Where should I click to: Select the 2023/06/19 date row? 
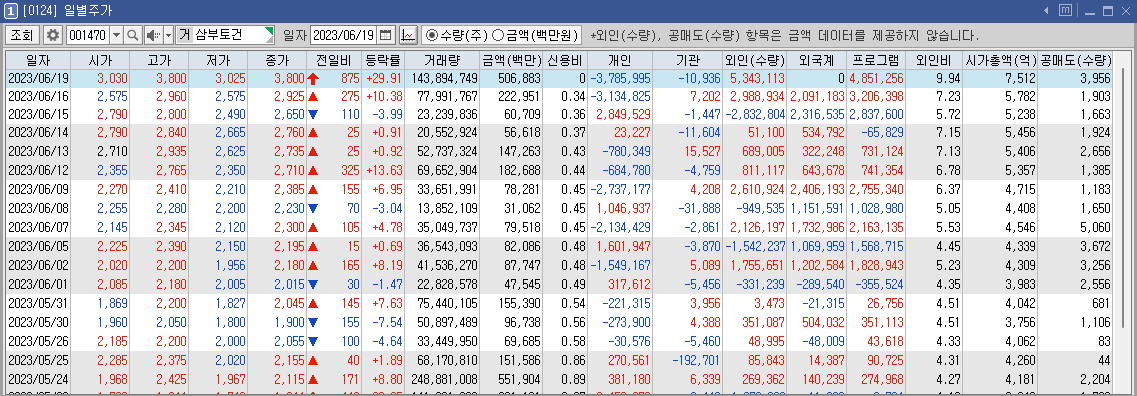(559, 78)
